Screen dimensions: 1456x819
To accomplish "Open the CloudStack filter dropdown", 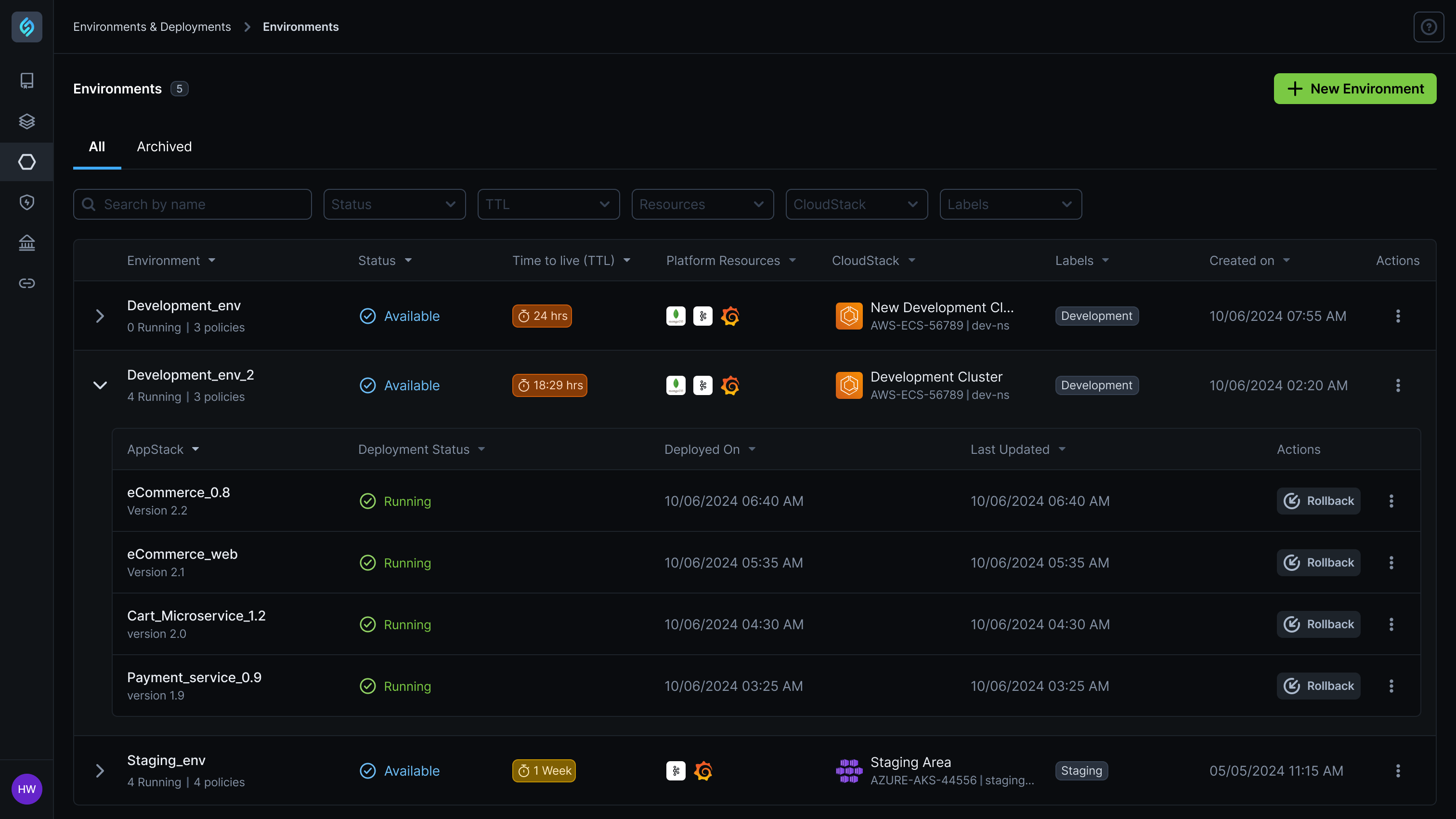I will coord(856,204).
